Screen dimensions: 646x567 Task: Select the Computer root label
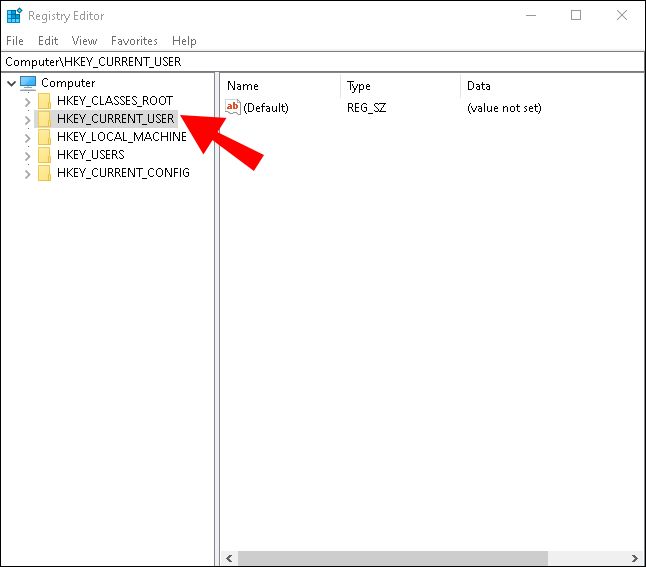pyautogui.click(x=68, y=83)
